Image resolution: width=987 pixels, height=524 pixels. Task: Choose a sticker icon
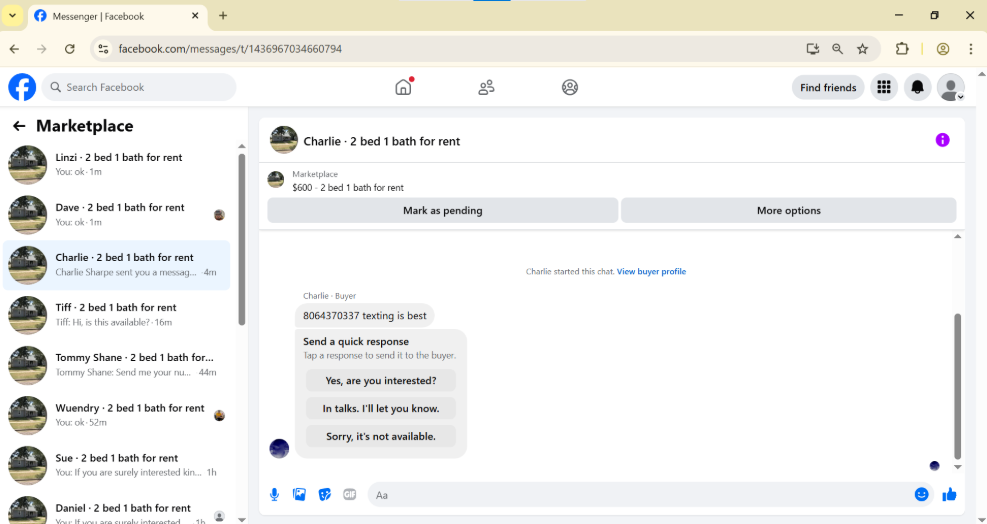click(325, 495)
